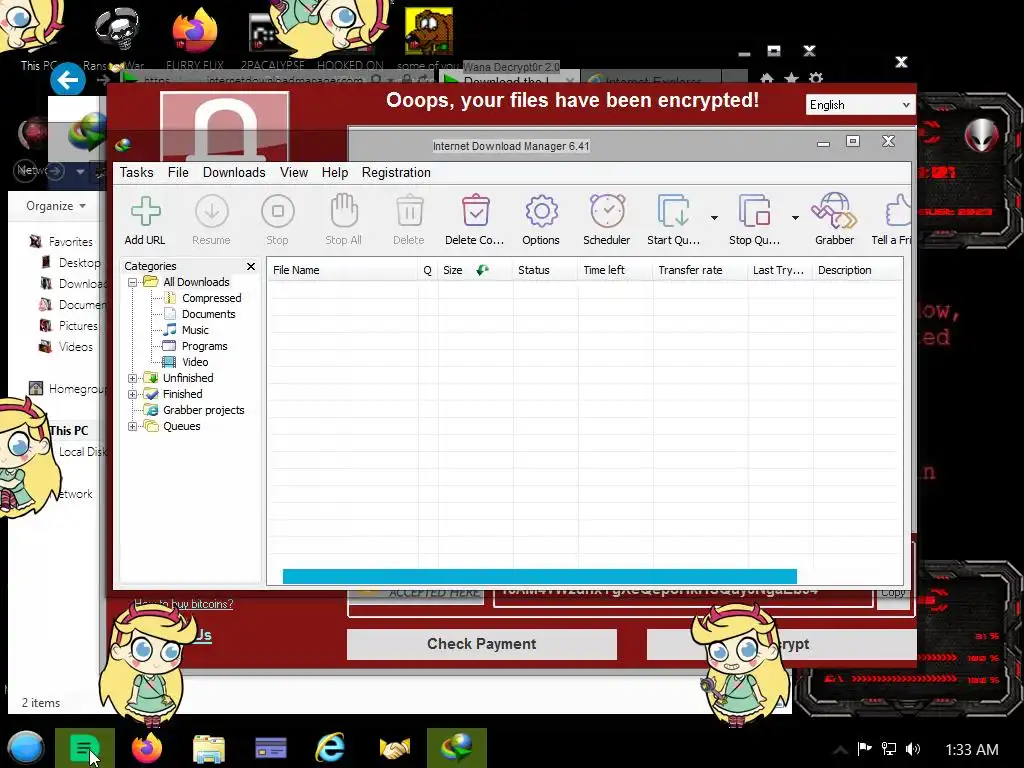The width and height of the screenshot is (1024, 768).
Task: Click the 1:33 AM clock
Action: (x=972, y=750)
